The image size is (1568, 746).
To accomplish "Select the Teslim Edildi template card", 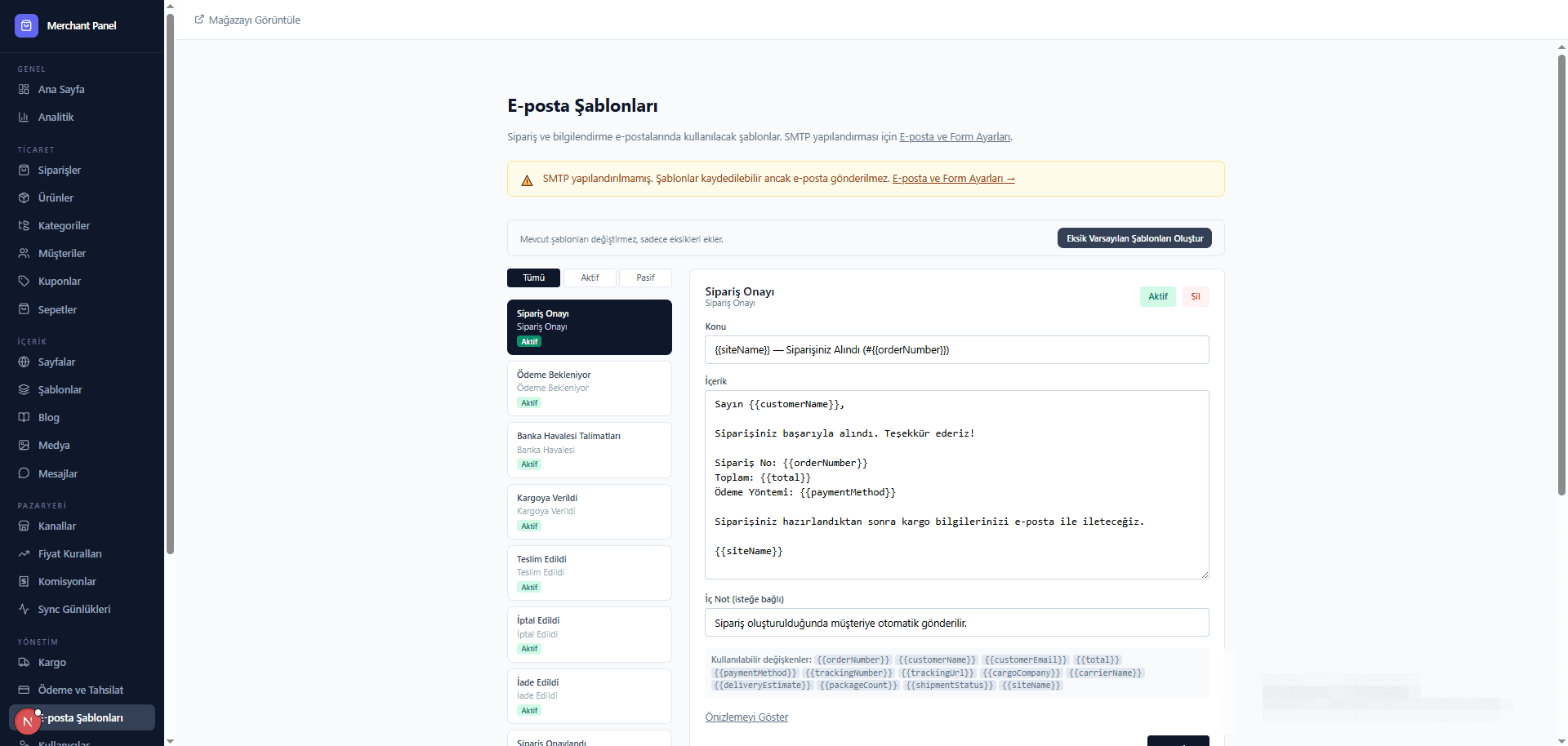I will [x=590, y=573].
